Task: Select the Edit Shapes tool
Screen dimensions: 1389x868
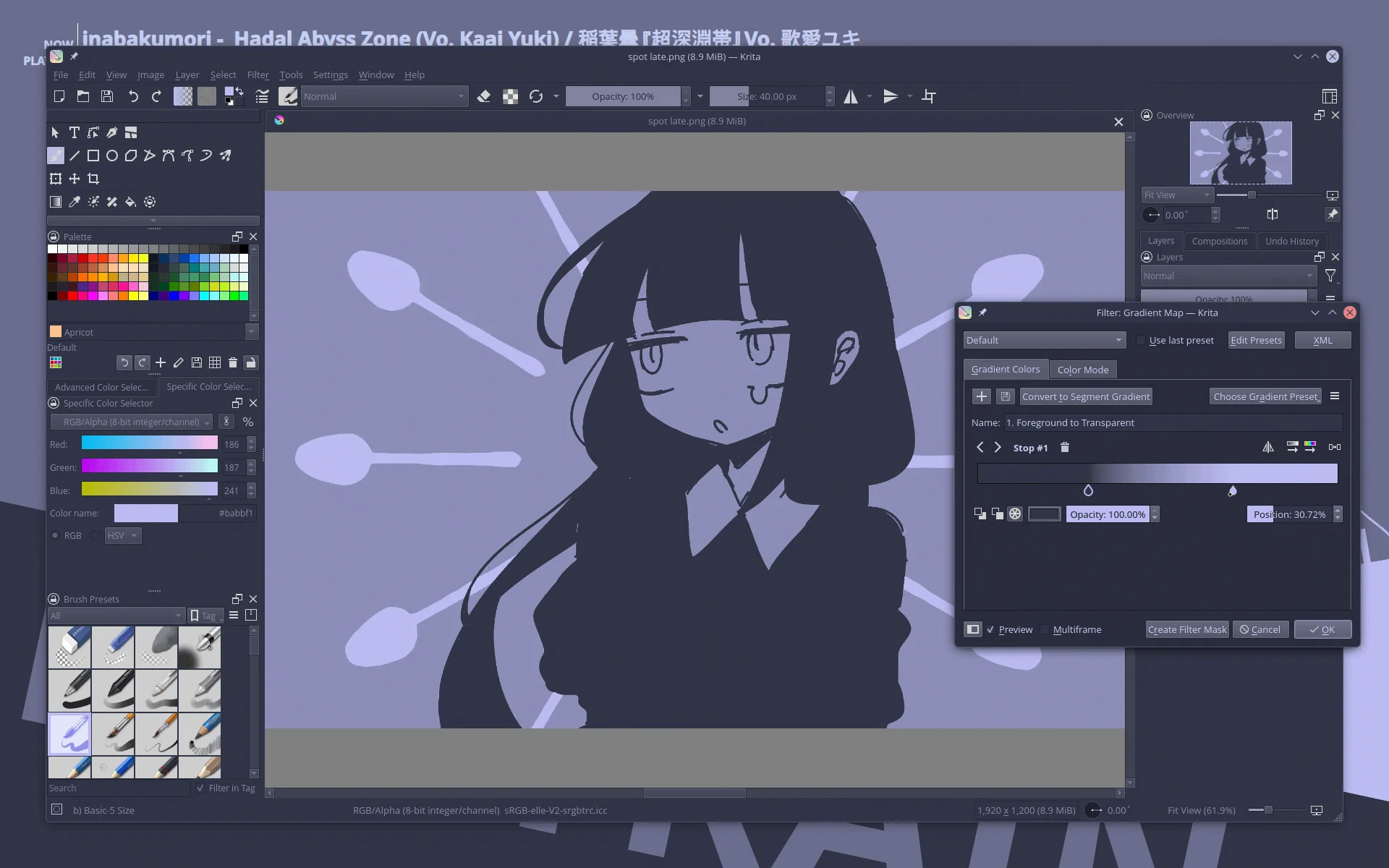Action: pos(93,132)
